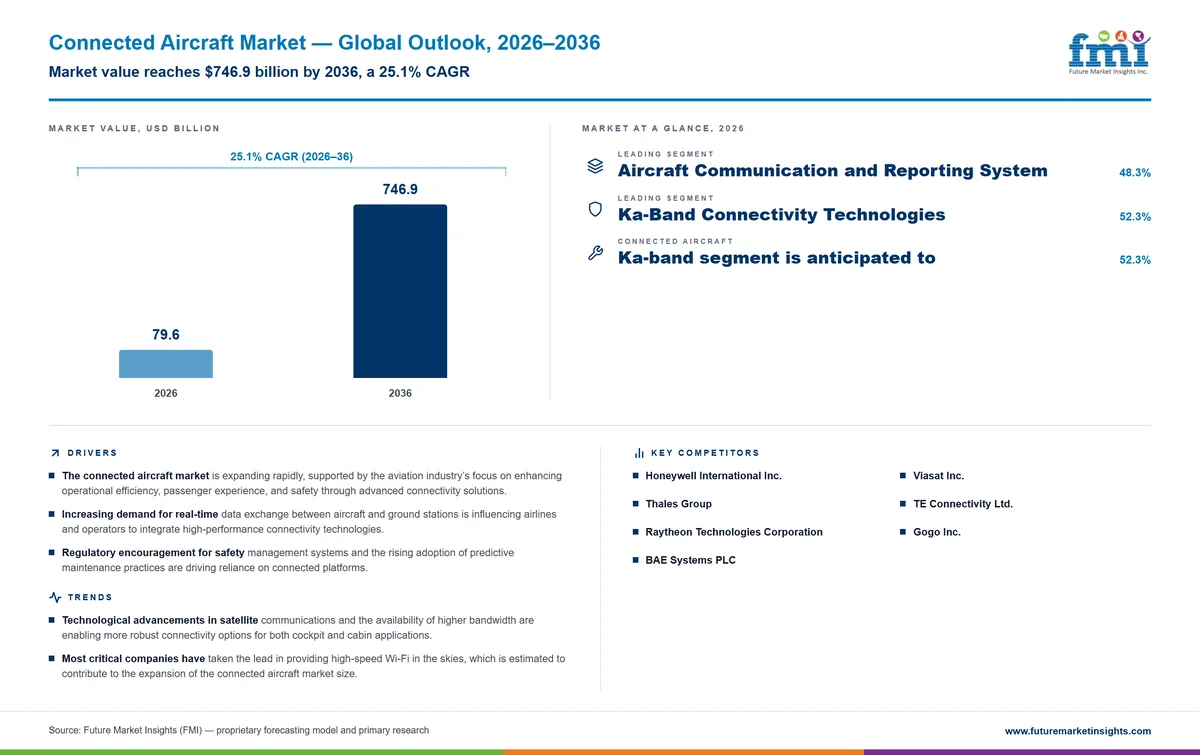Click the DRIVERS heading
1200x755 pixels.
[x=93, y=454]
